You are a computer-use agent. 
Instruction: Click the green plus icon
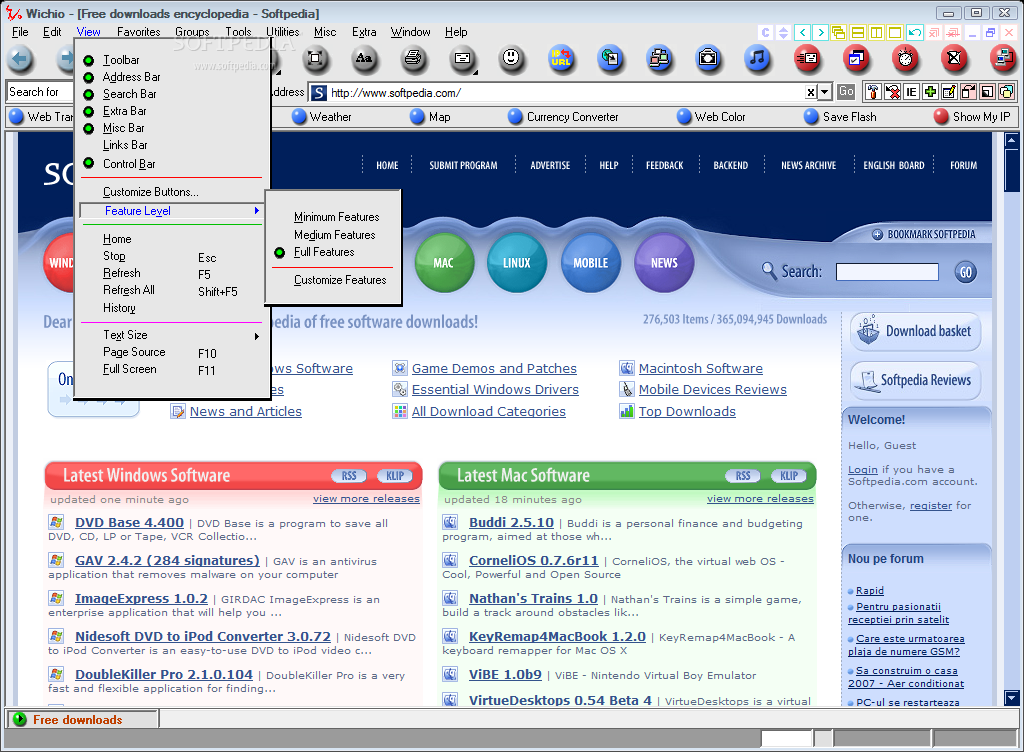(930, 92)
